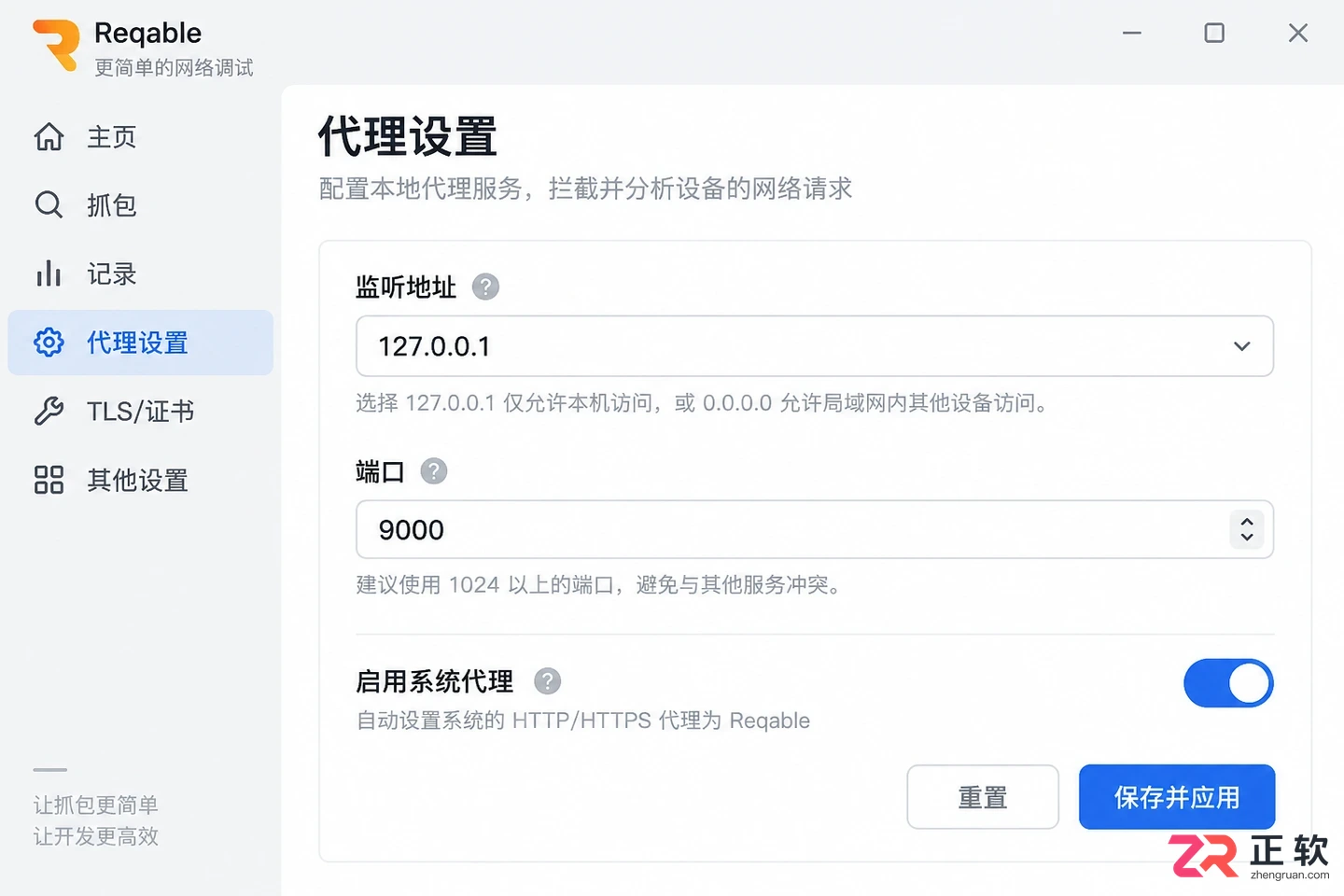Click the 更简单的网络调试 tagline
Image resolution: width=1344 pixels, height=896 pixels.
[x=175, y=67]
